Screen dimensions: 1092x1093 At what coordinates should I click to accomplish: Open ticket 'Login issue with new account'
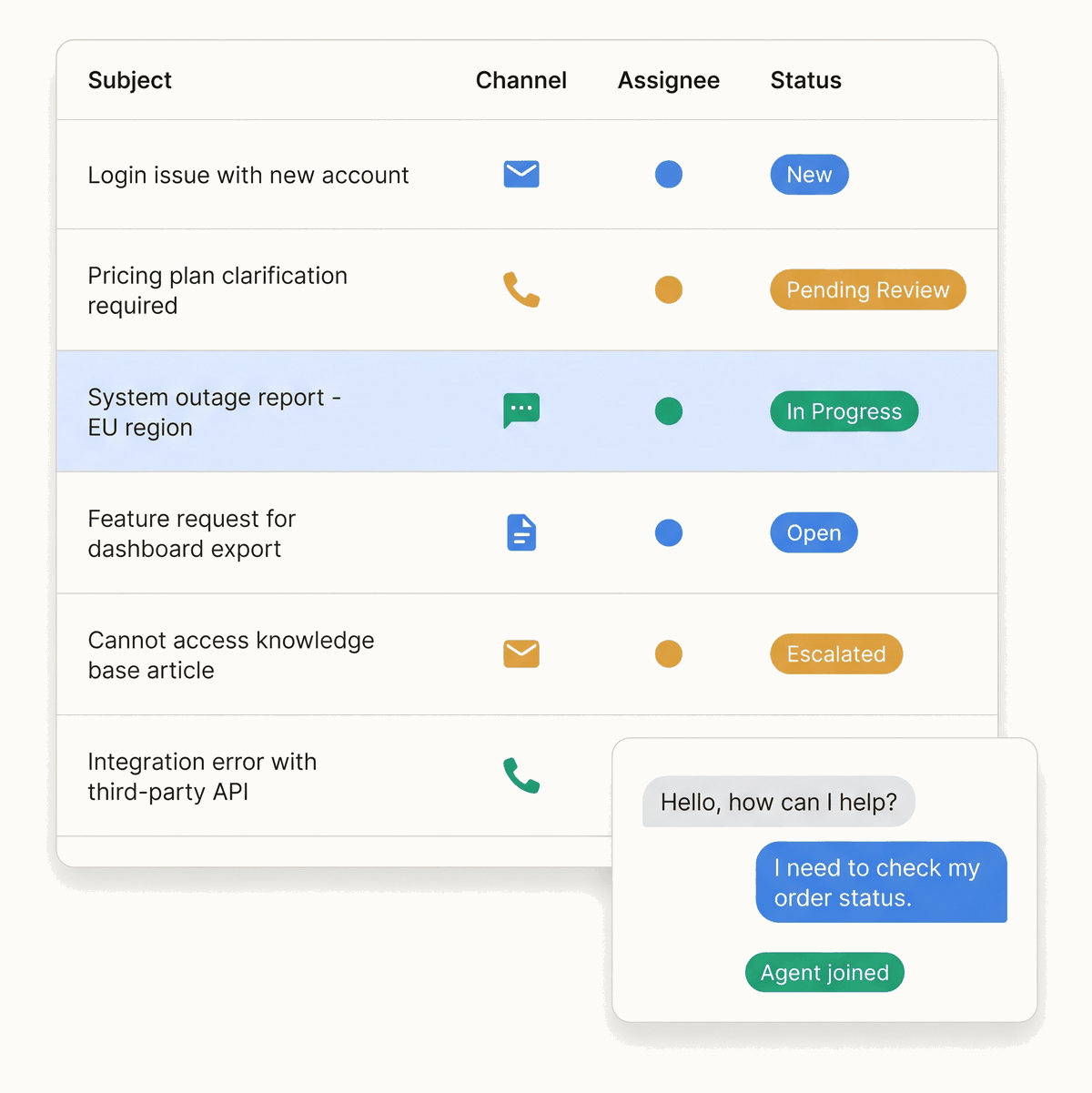click(x=248, y=175)
